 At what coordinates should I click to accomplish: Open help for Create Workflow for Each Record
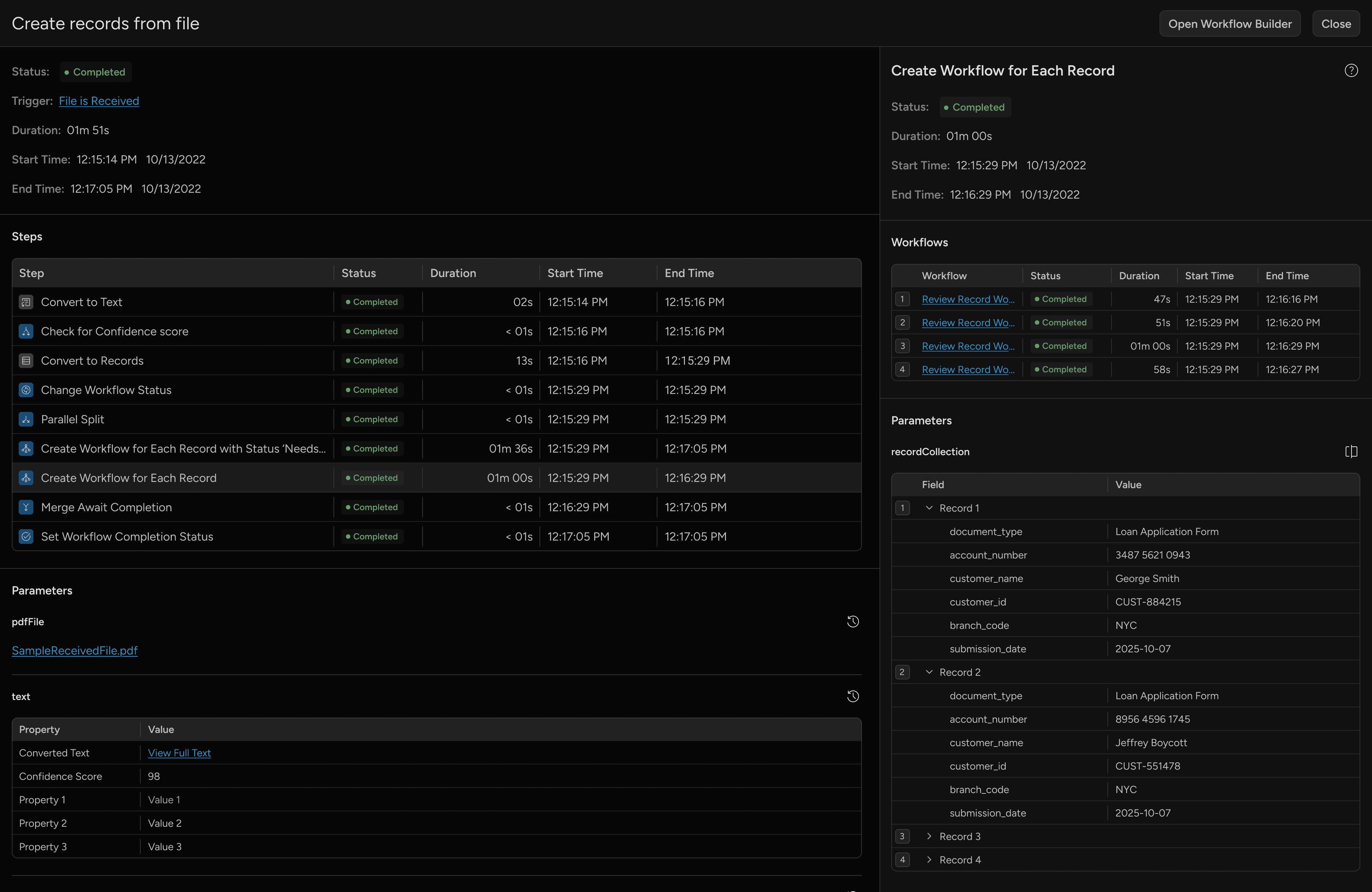(x=1351, y=70)
